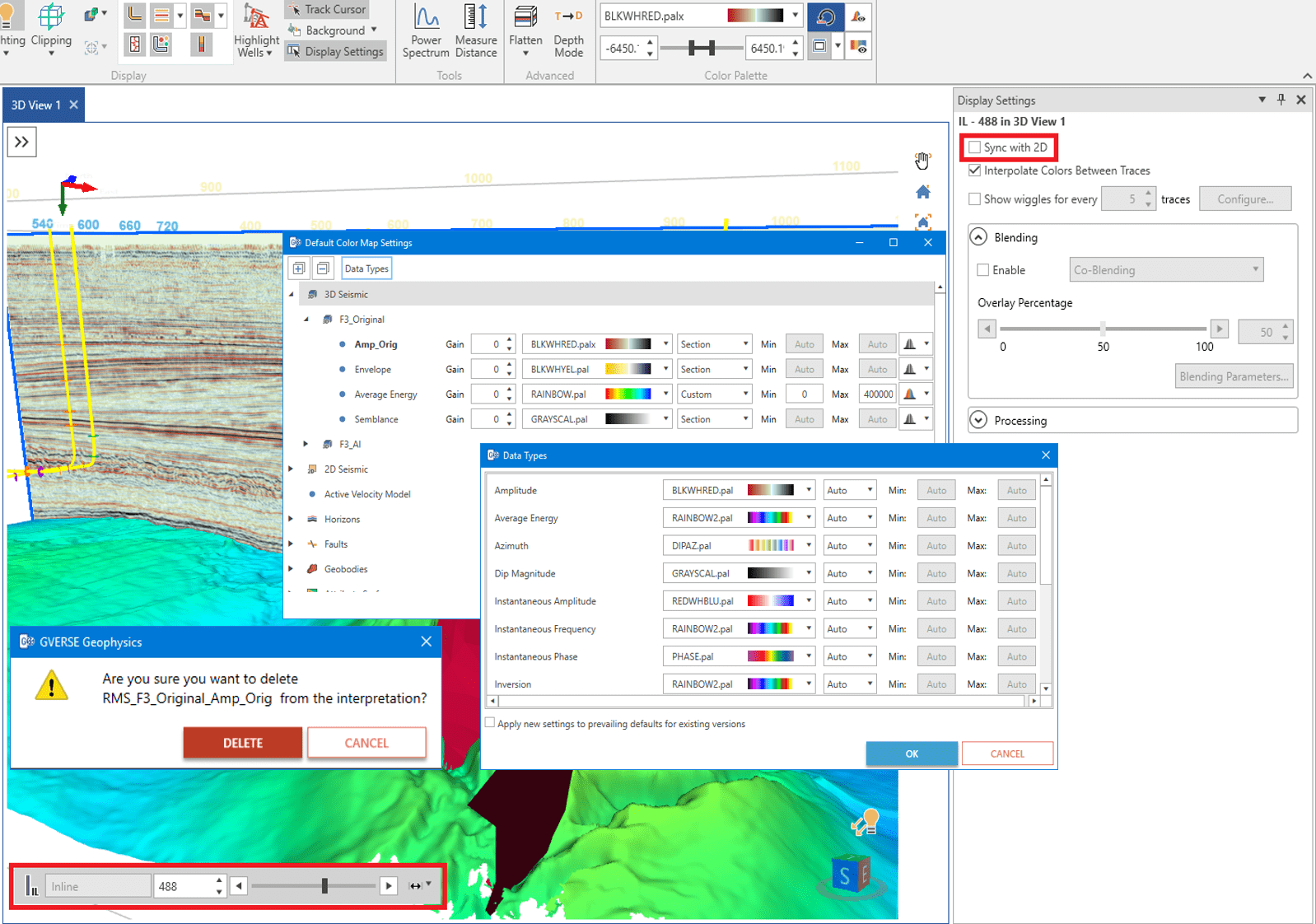1316x924 pixels.
Task: Click the pan hand tool in 3D view
Action: click(922, 161)
